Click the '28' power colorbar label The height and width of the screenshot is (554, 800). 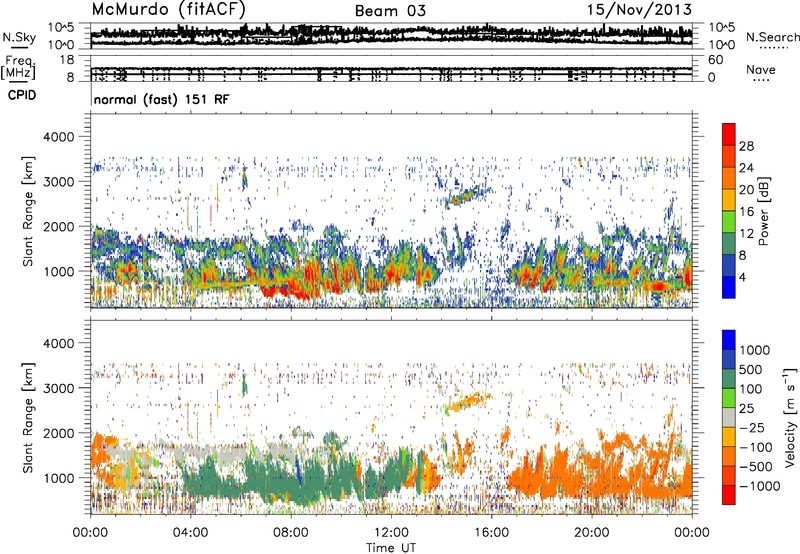(x=746, y=146)
